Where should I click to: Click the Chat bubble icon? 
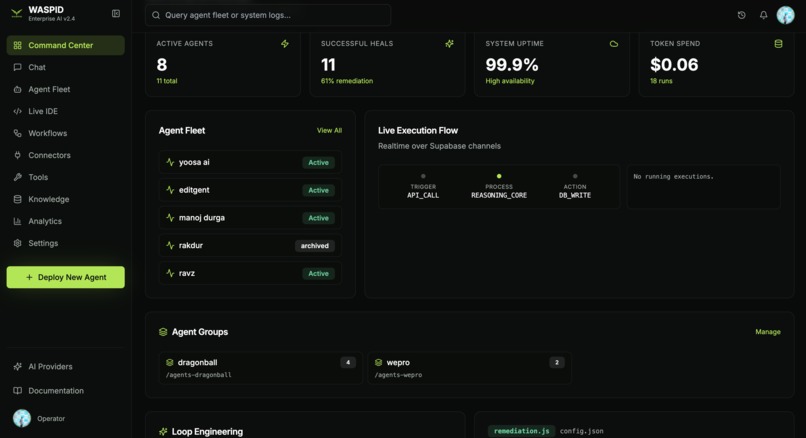tap(17, 67)
